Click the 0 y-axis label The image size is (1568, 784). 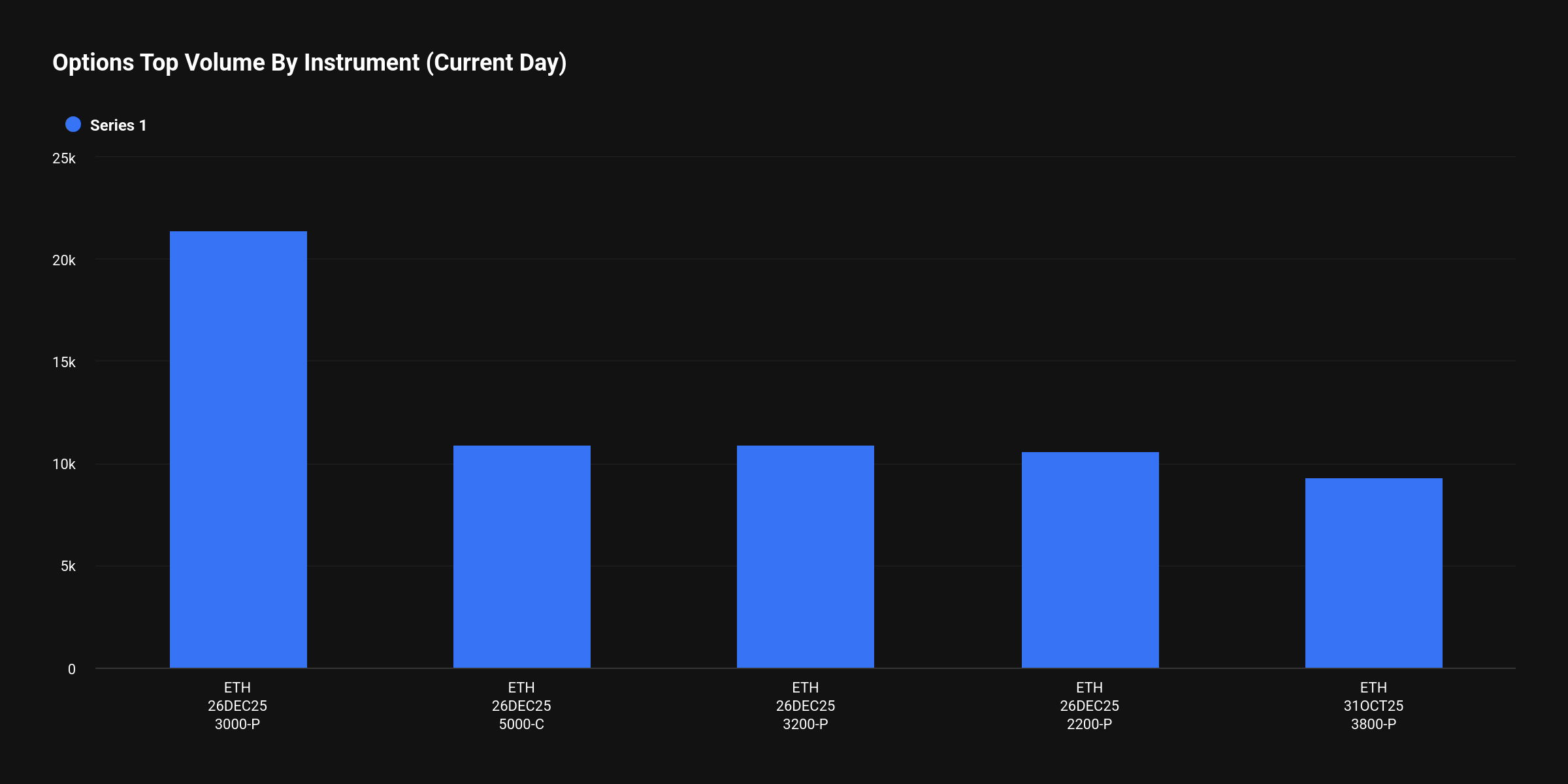[x=72, y=669]
